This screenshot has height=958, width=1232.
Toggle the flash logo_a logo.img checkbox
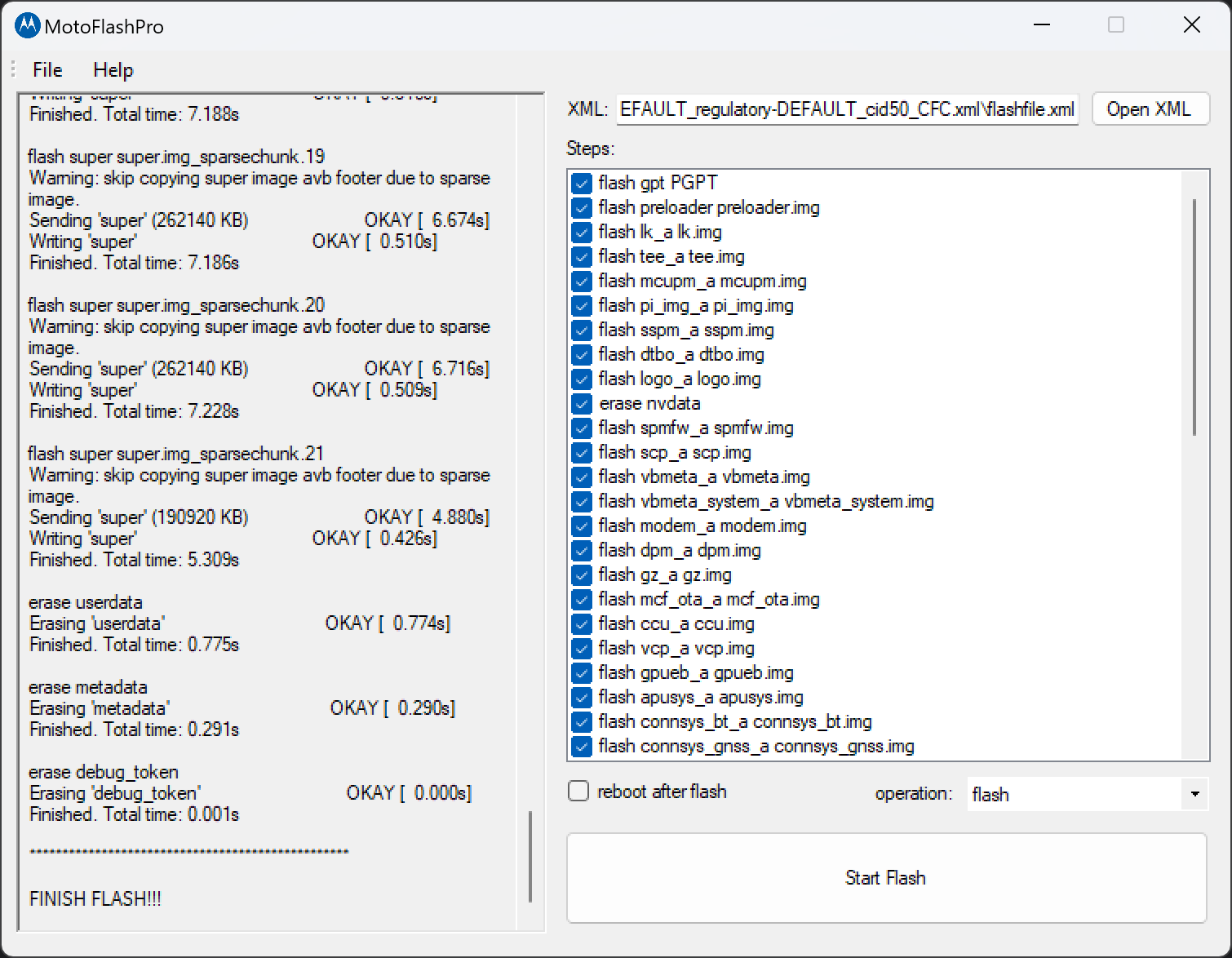(582, 379)
